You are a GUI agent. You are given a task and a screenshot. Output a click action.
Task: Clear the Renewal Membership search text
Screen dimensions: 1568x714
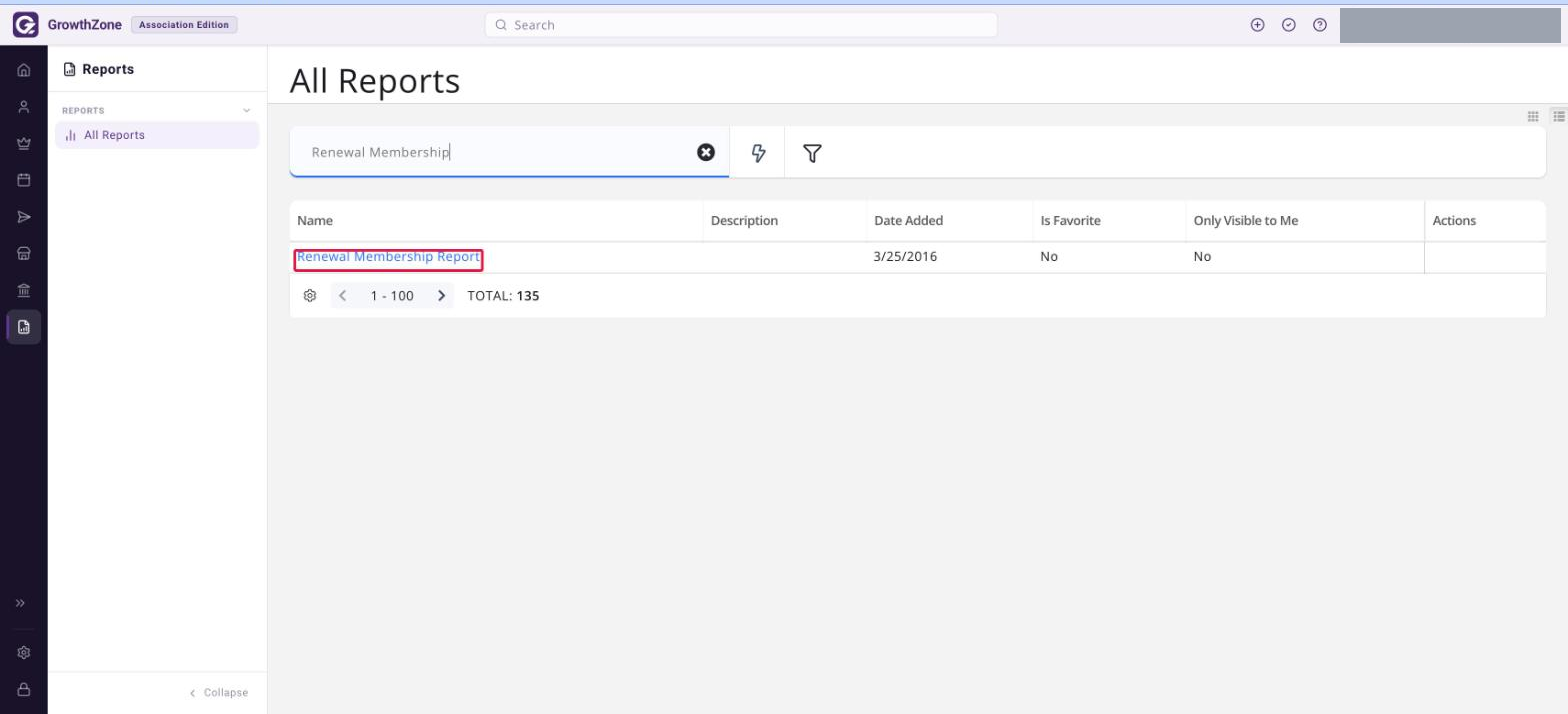pos(706,152)
